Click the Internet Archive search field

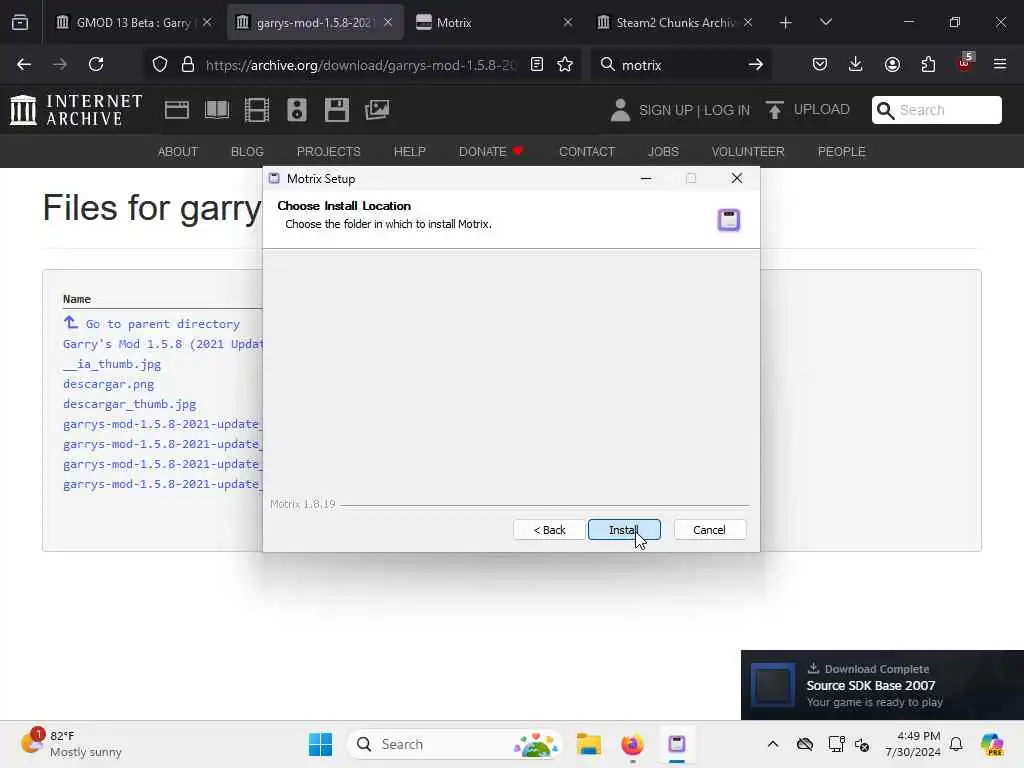[936, 110]
